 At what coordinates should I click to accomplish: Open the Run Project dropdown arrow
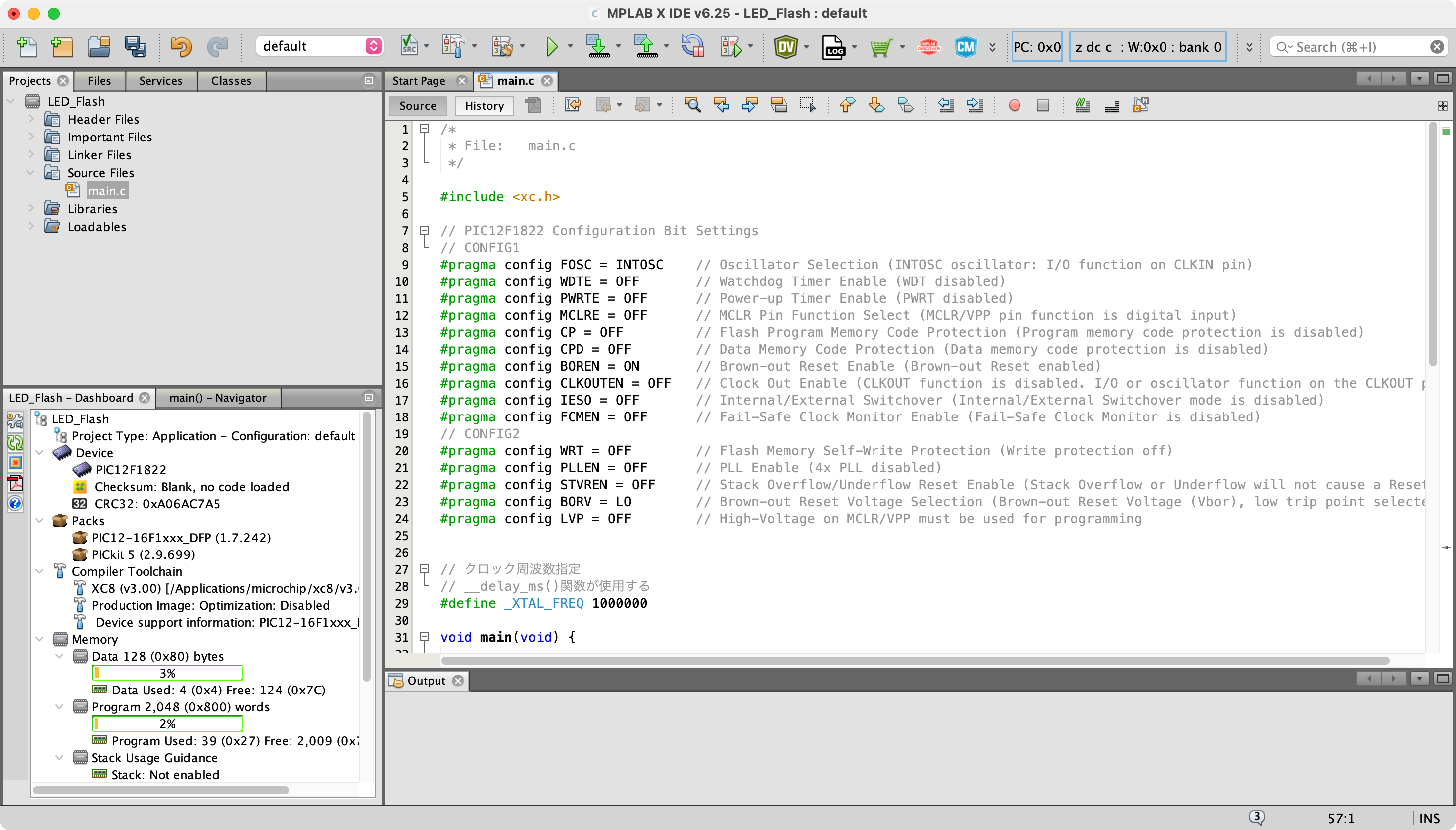(x=570, y=46)
